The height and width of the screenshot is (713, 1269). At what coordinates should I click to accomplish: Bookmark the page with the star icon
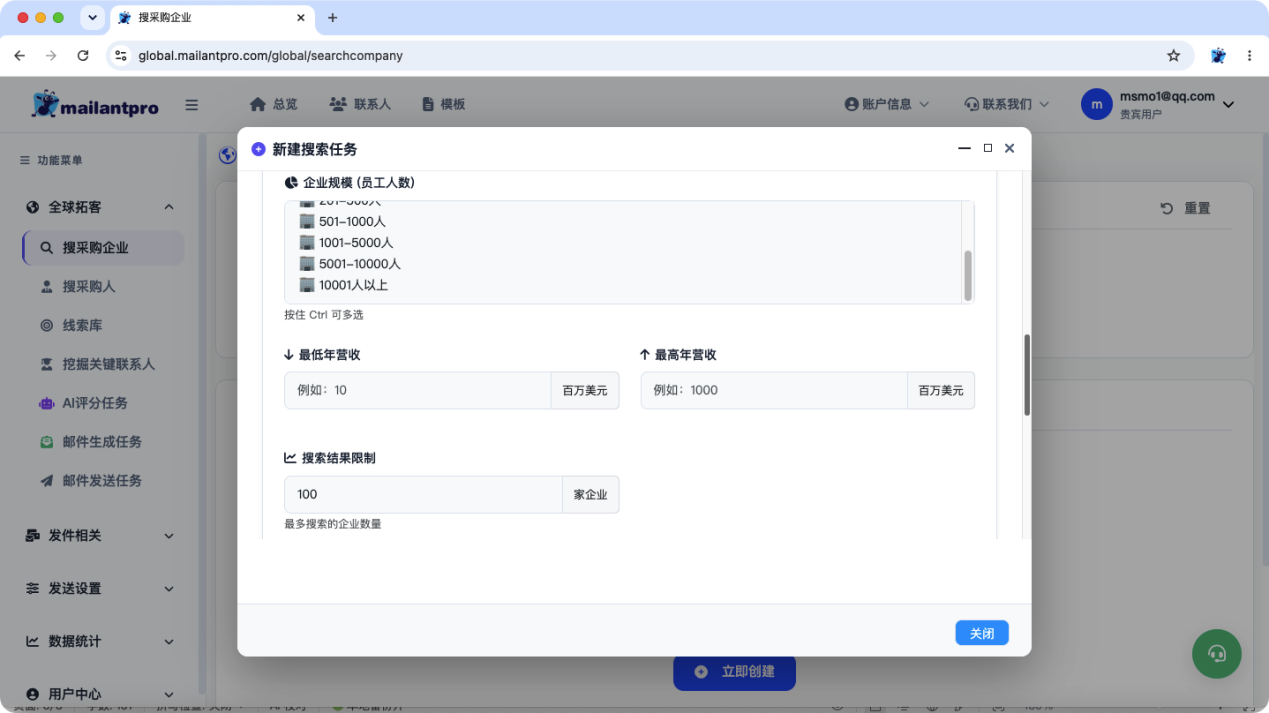(1174, 56)
